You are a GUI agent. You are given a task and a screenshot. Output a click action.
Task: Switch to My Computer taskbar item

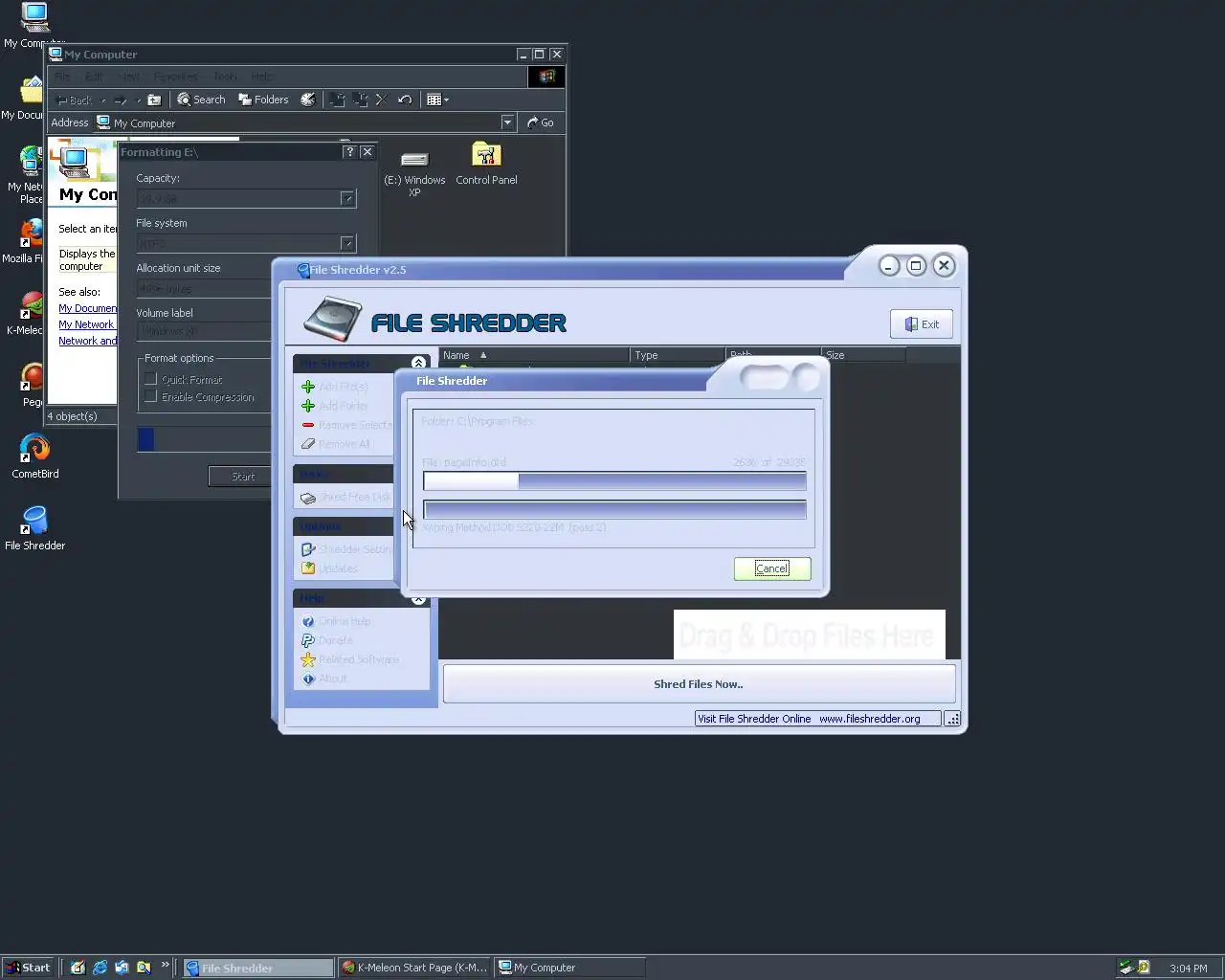pyautogui.click(x=570, y=968)
